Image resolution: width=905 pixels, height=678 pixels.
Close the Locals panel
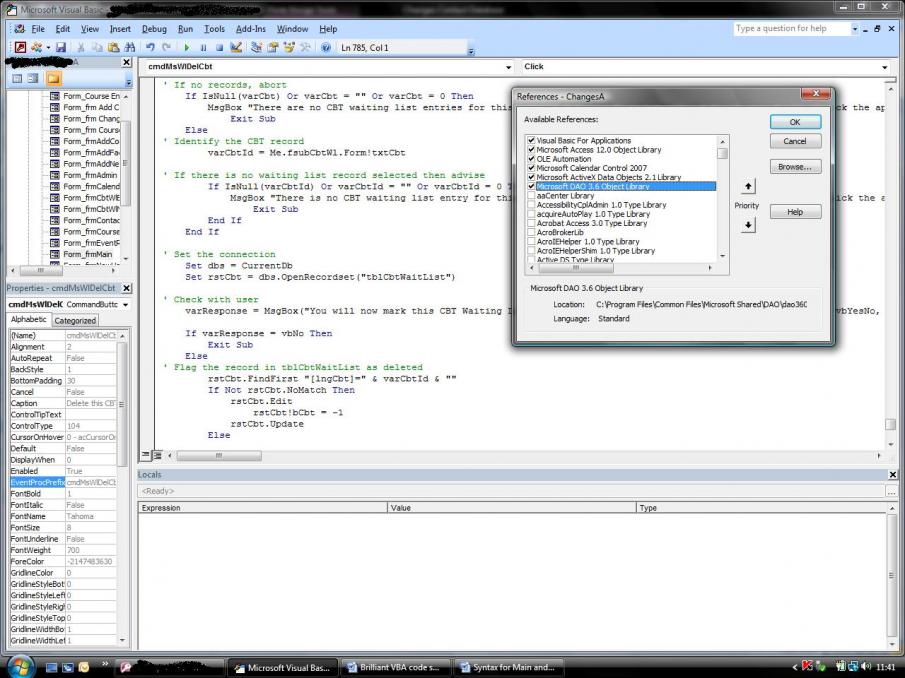(892, 474)
